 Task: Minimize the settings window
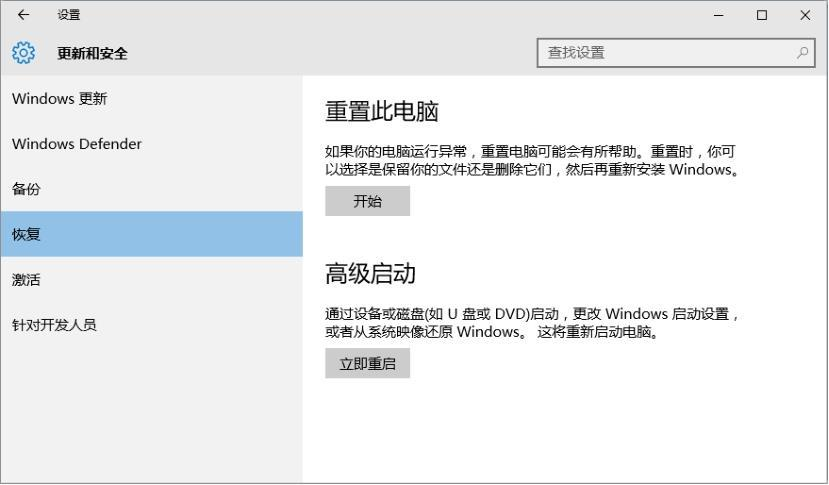click(x=719, y=15)
